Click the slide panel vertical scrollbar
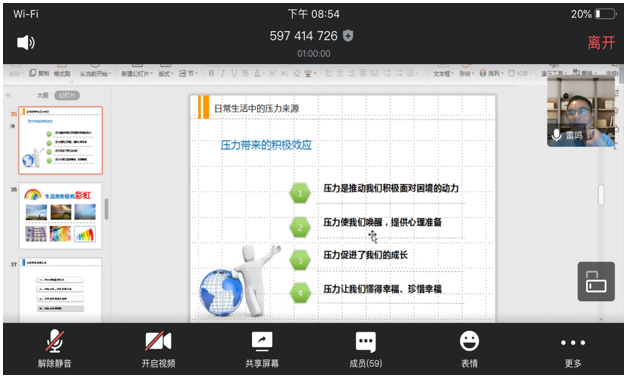 (x=106, y=208)
